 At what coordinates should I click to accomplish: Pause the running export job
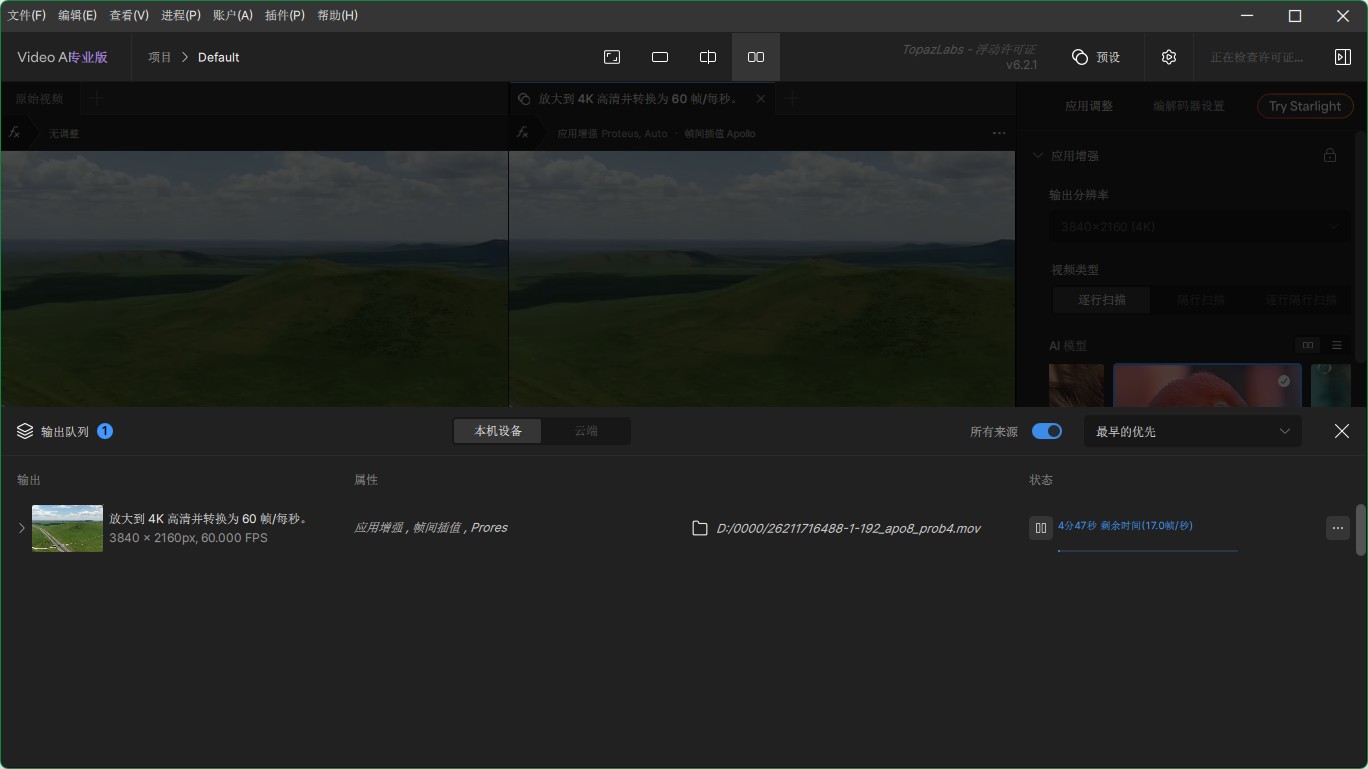(x=1040, y=528)
